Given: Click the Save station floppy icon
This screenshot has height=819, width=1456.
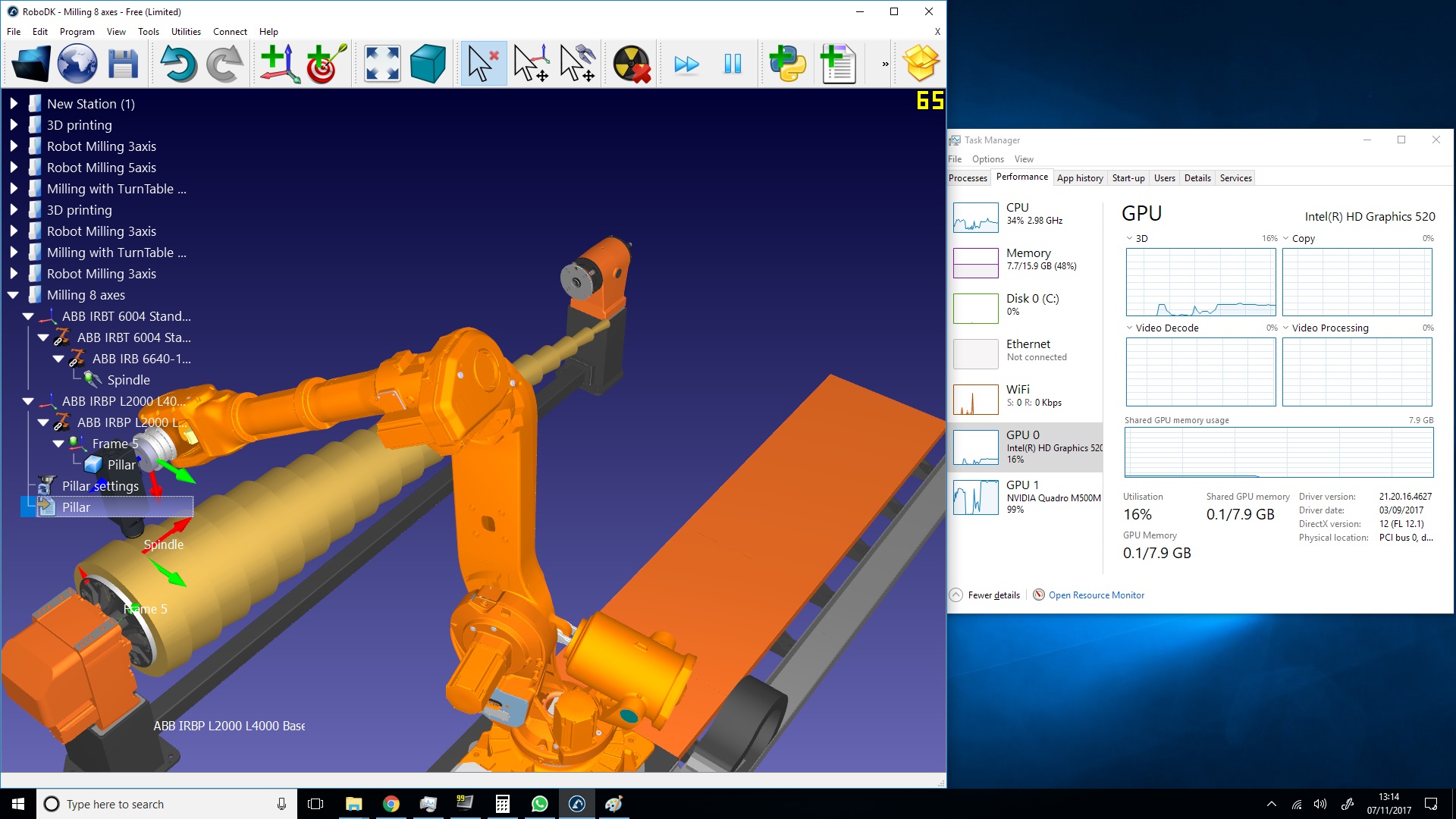Looking at the screenshot, I should click(x=123, y=64).
